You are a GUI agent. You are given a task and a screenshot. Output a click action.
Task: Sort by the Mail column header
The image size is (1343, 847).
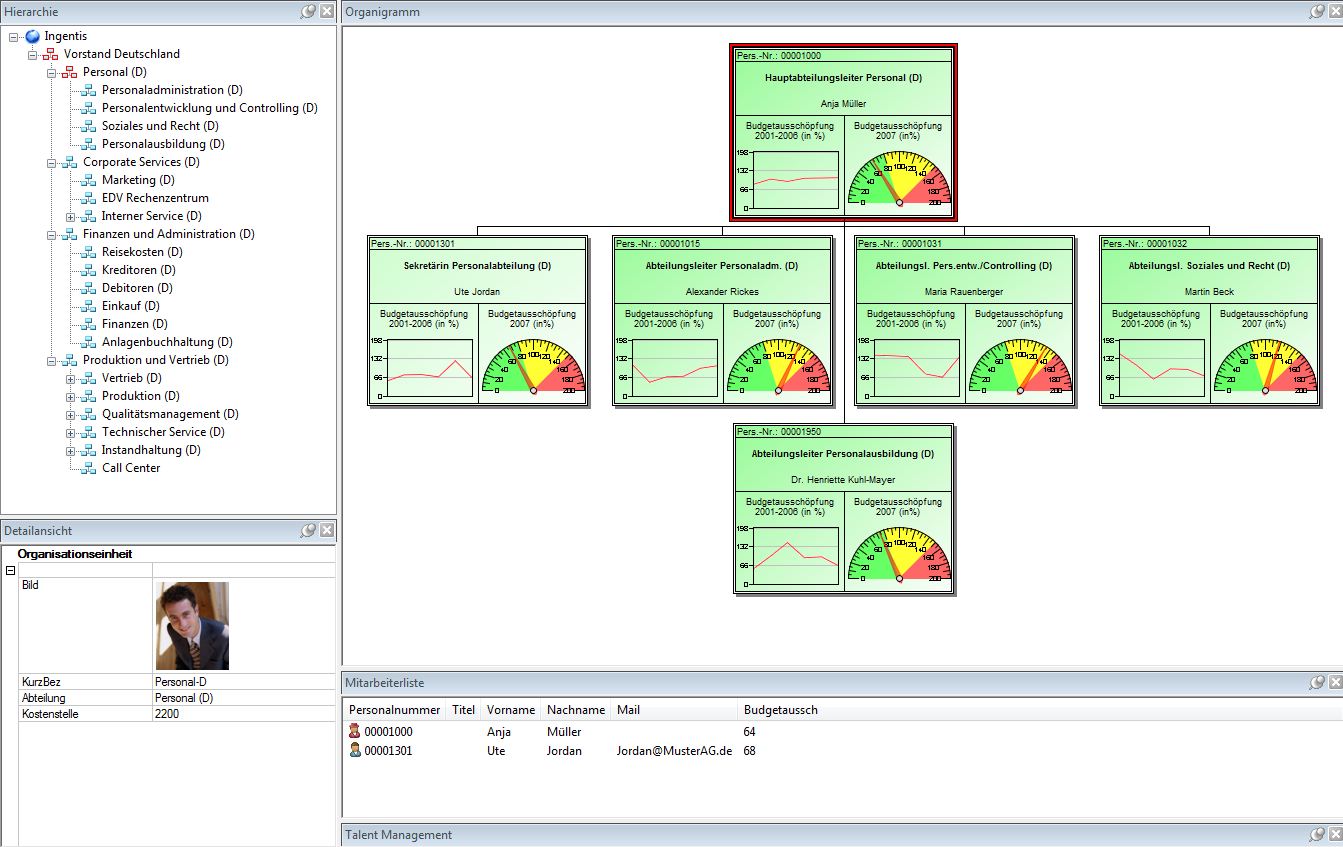tap(674, 710)
